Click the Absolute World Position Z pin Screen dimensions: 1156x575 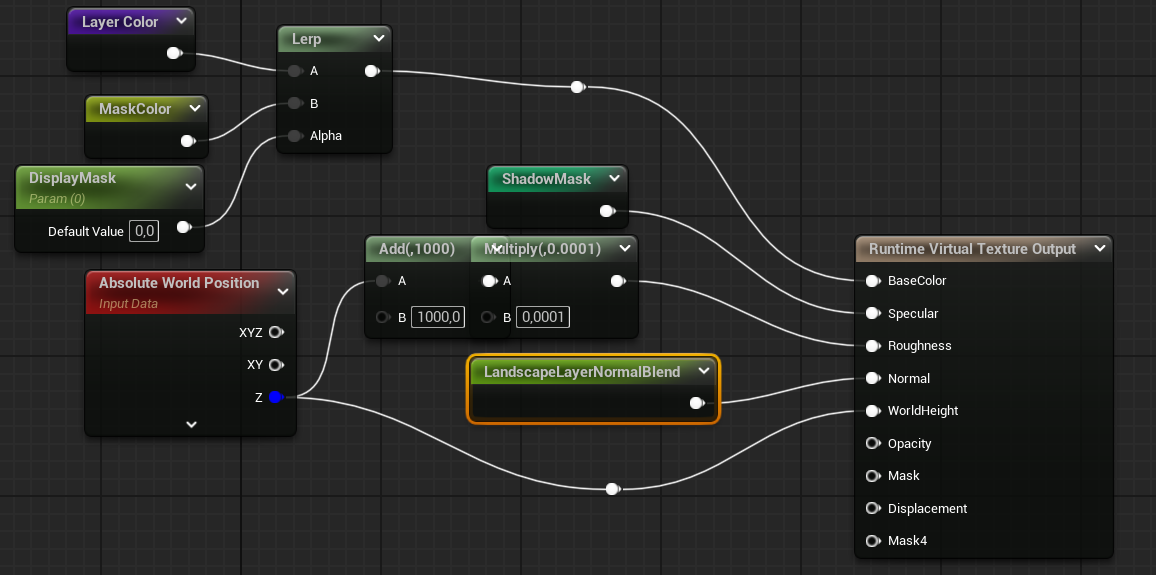(275, 397)
